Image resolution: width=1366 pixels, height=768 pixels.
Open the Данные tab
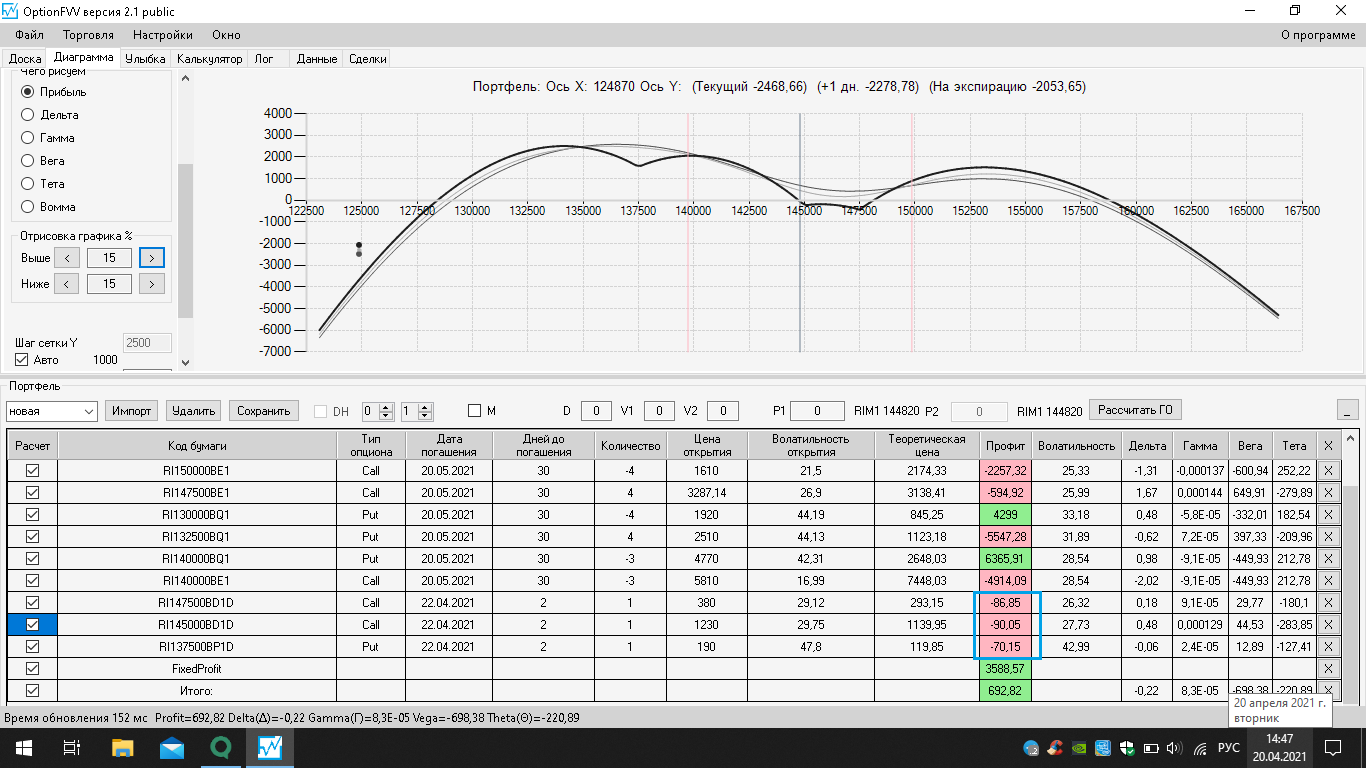point(317,59)
